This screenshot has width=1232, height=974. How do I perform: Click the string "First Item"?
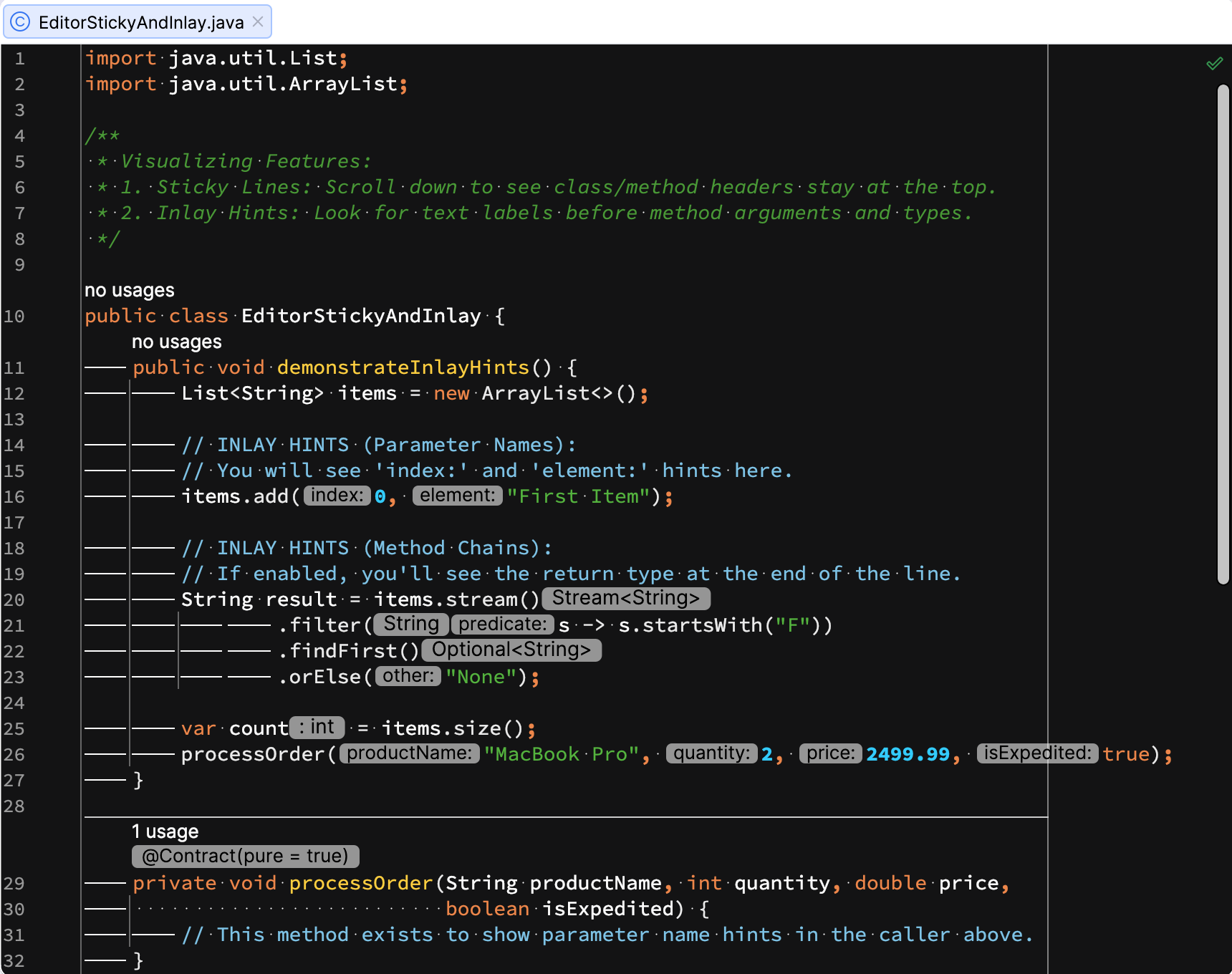pyautogui.click(x=578, y=496)
